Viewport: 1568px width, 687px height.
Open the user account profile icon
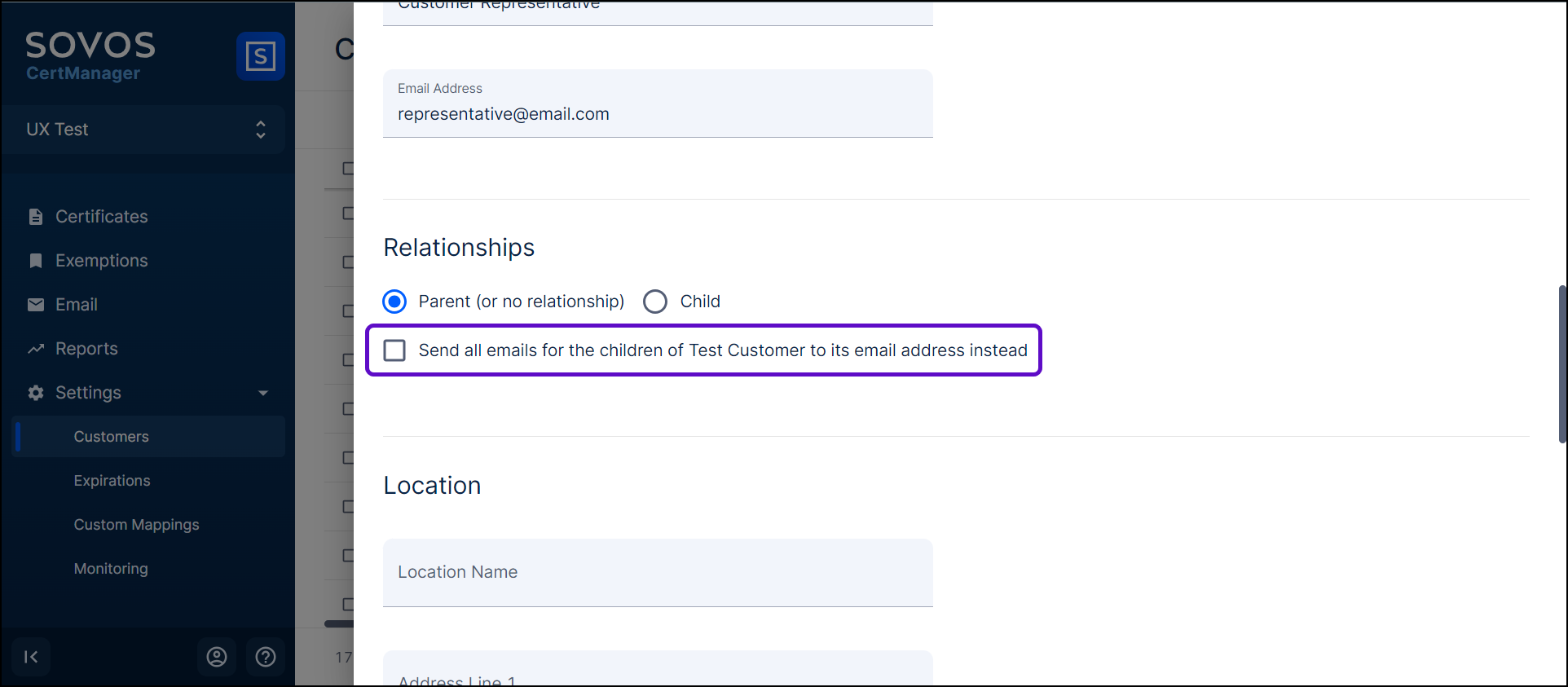[x=217, y=657]
